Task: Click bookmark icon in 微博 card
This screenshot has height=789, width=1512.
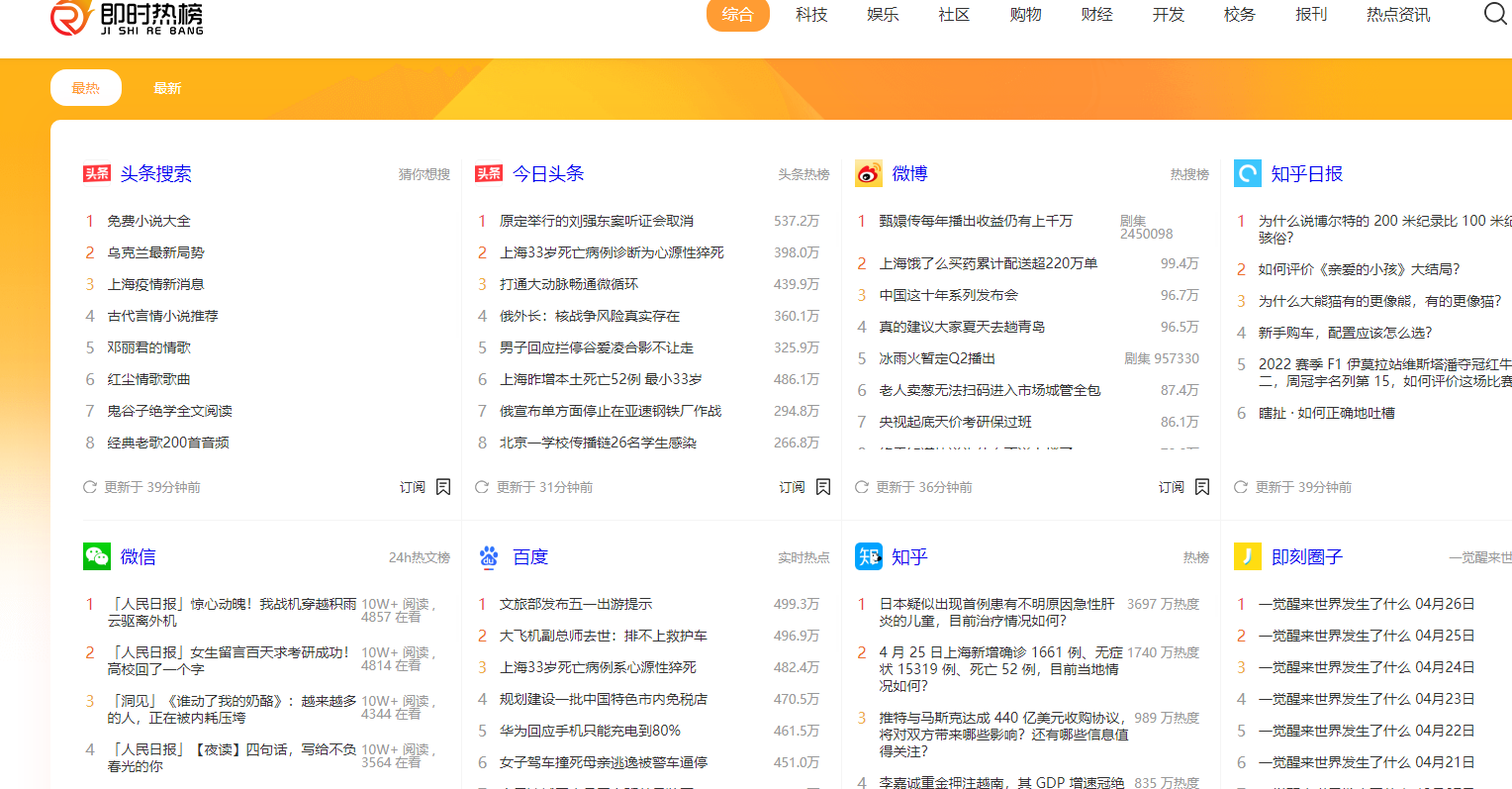Action: pyautogui.click(x=1202, y=487)
